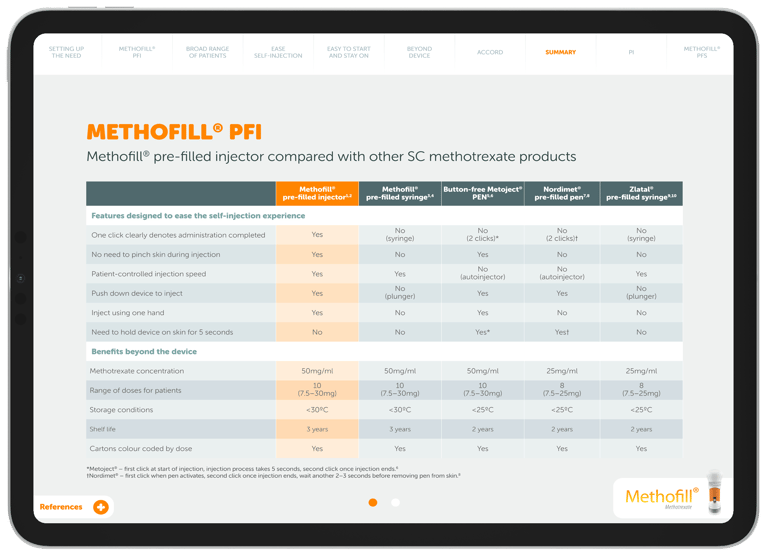Switch to the Methofill PFI tab
Screen dimensions: 768x557
point(137,52)
